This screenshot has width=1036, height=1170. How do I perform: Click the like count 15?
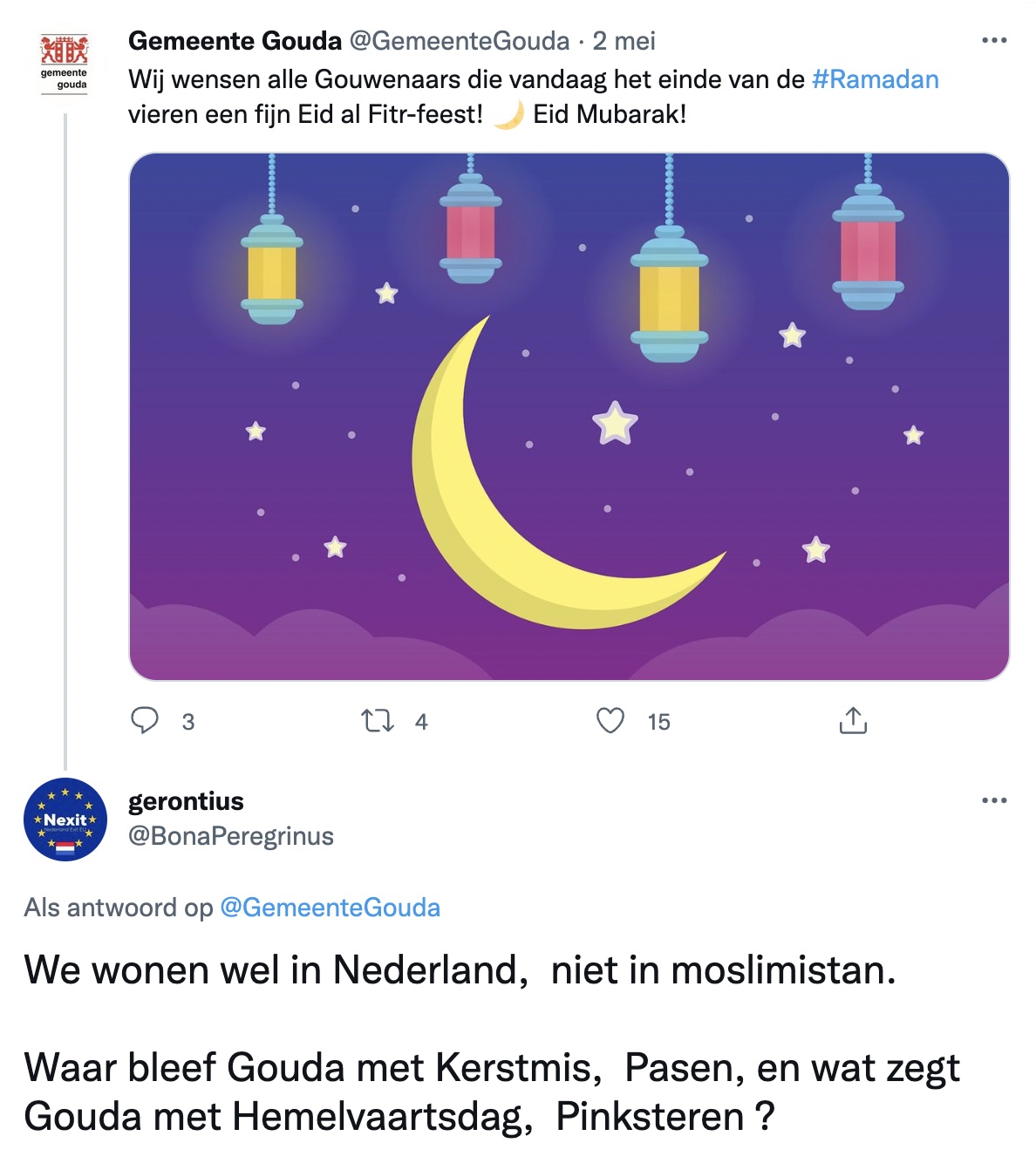658,722
